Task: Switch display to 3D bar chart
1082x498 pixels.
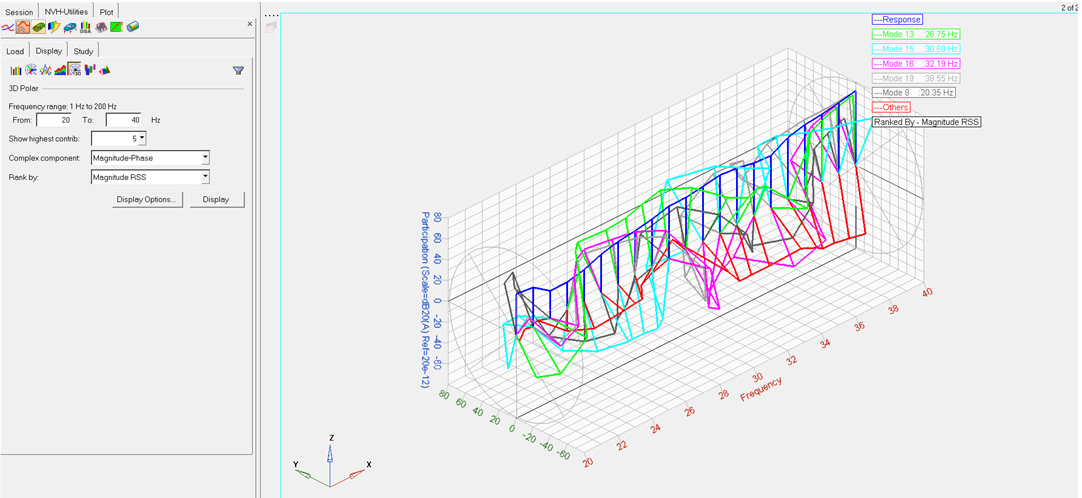Action: tap(90, 70)
